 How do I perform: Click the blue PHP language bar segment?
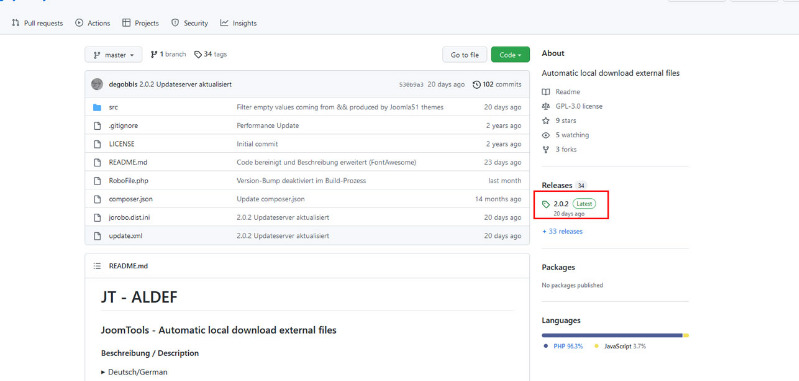(612, 335)
